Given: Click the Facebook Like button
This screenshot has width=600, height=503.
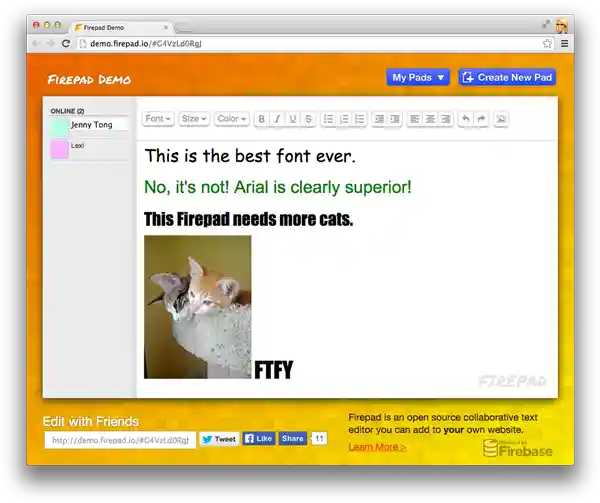Looking at the screenshot, I should coord(259,438).
